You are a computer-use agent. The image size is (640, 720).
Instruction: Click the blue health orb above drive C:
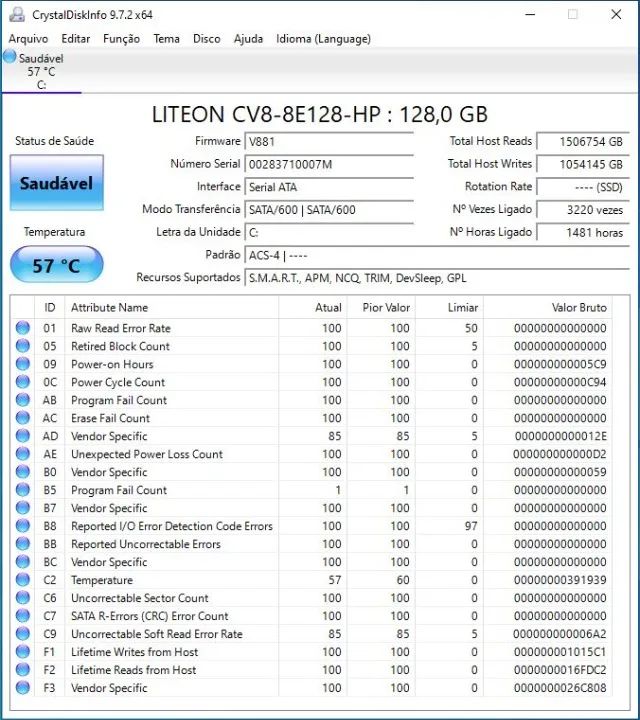(9, 56)
